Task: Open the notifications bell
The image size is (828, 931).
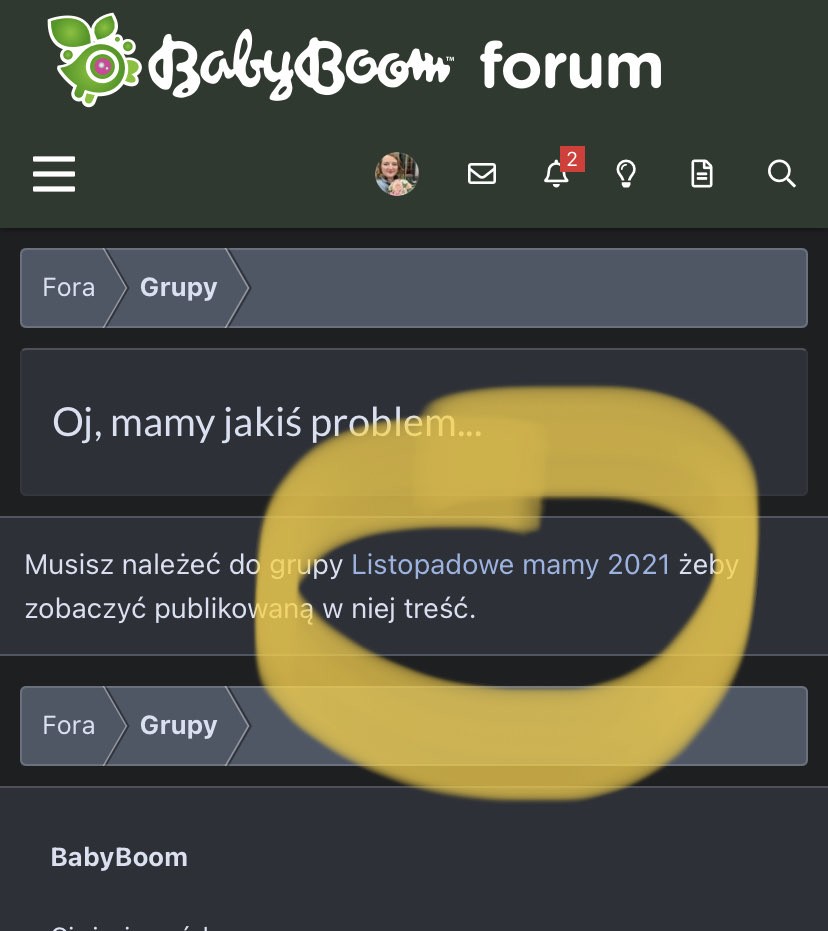Action: [x=556, y=174]
